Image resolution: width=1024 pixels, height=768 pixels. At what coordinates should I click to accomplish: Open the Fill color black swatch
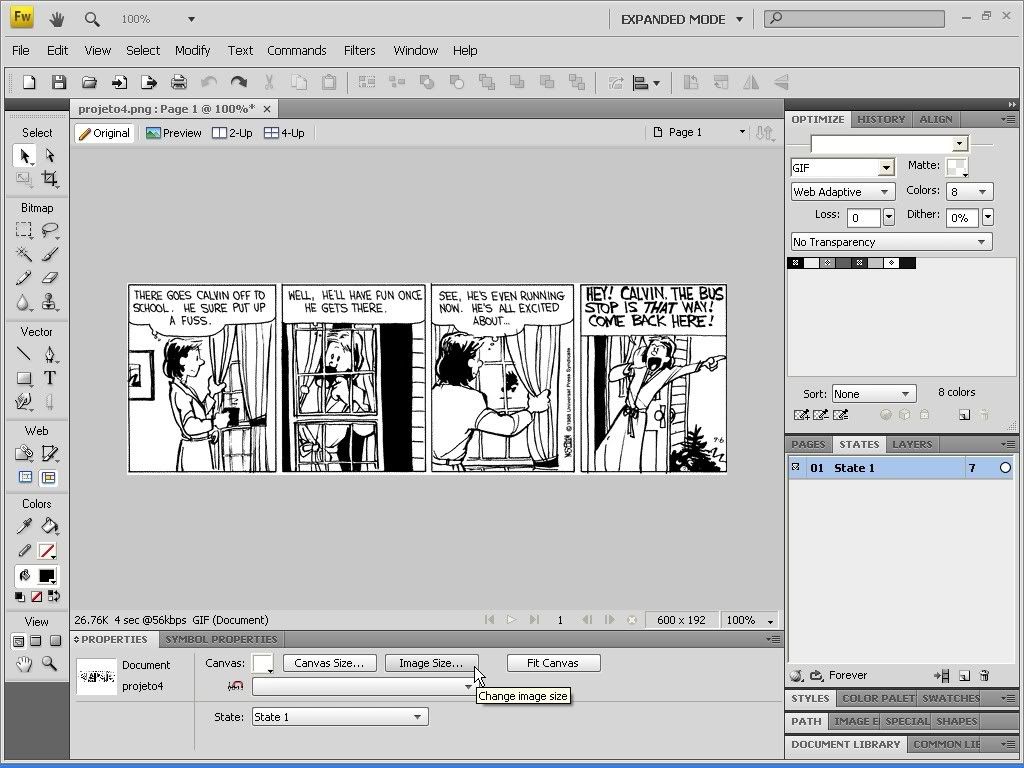tap(47, 576)
